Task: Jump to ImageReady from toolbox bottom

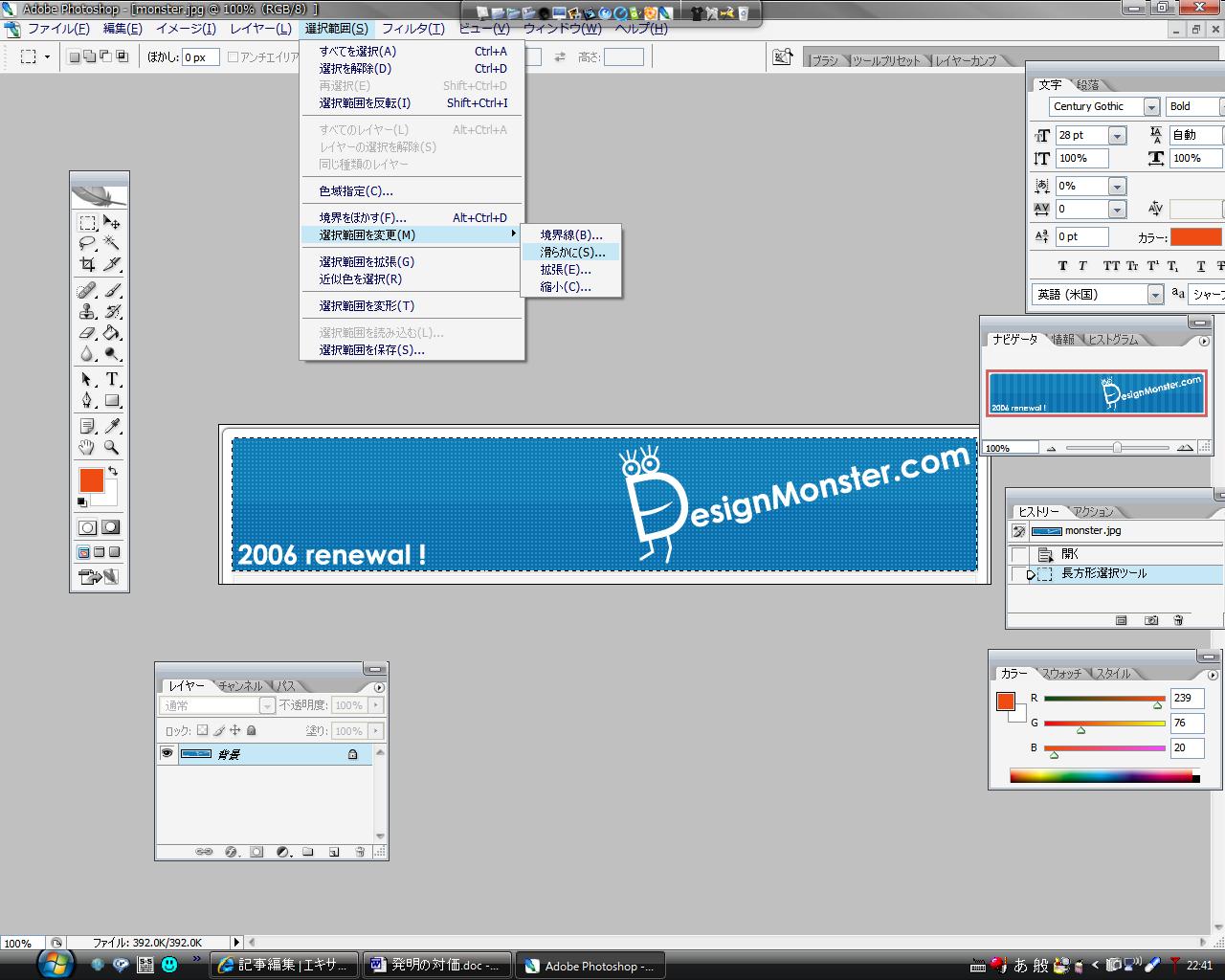Action: pos(100,577)
